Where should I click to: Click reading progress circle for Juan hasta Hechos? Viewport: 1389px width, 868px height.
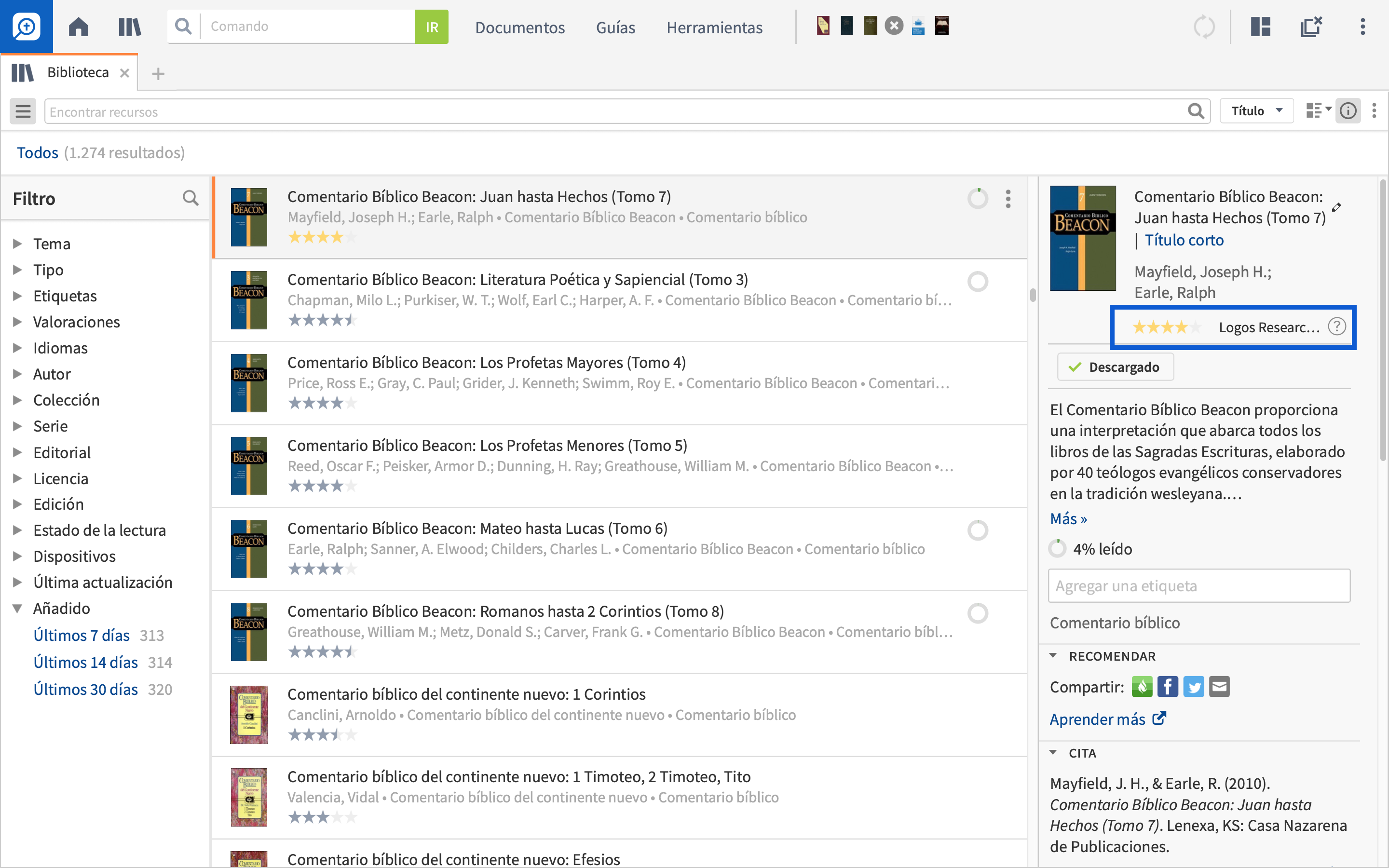point(978,199)
